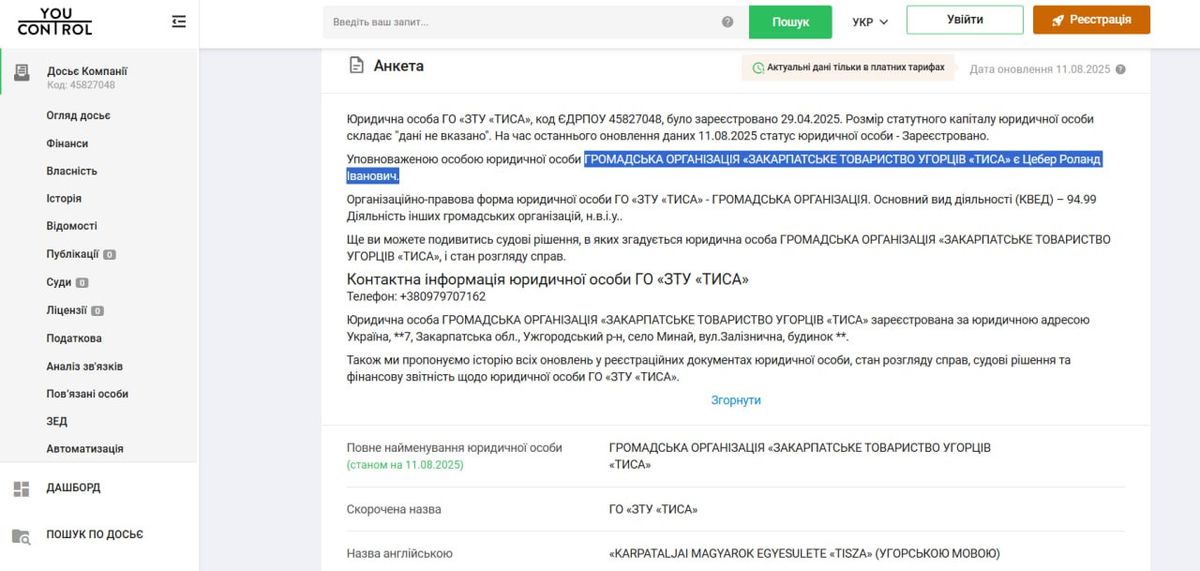This screenshot has height=571, width=1200.
Task: Click the Дата оновлення 11.08.2025 text
Action: (x=1040, y=70)
